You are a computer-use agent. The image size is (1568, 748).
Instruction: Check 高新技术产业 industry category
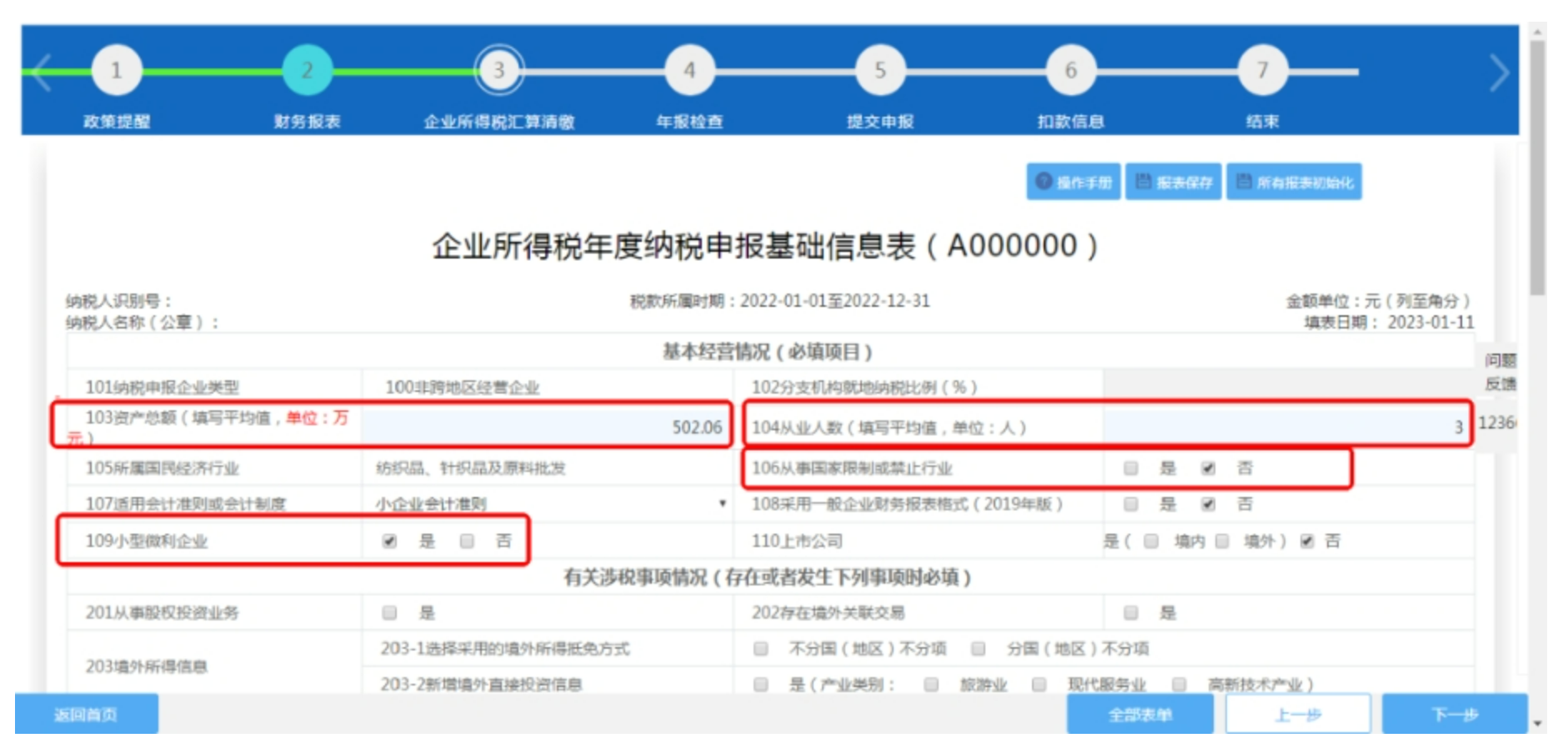tap(1179, 685)
